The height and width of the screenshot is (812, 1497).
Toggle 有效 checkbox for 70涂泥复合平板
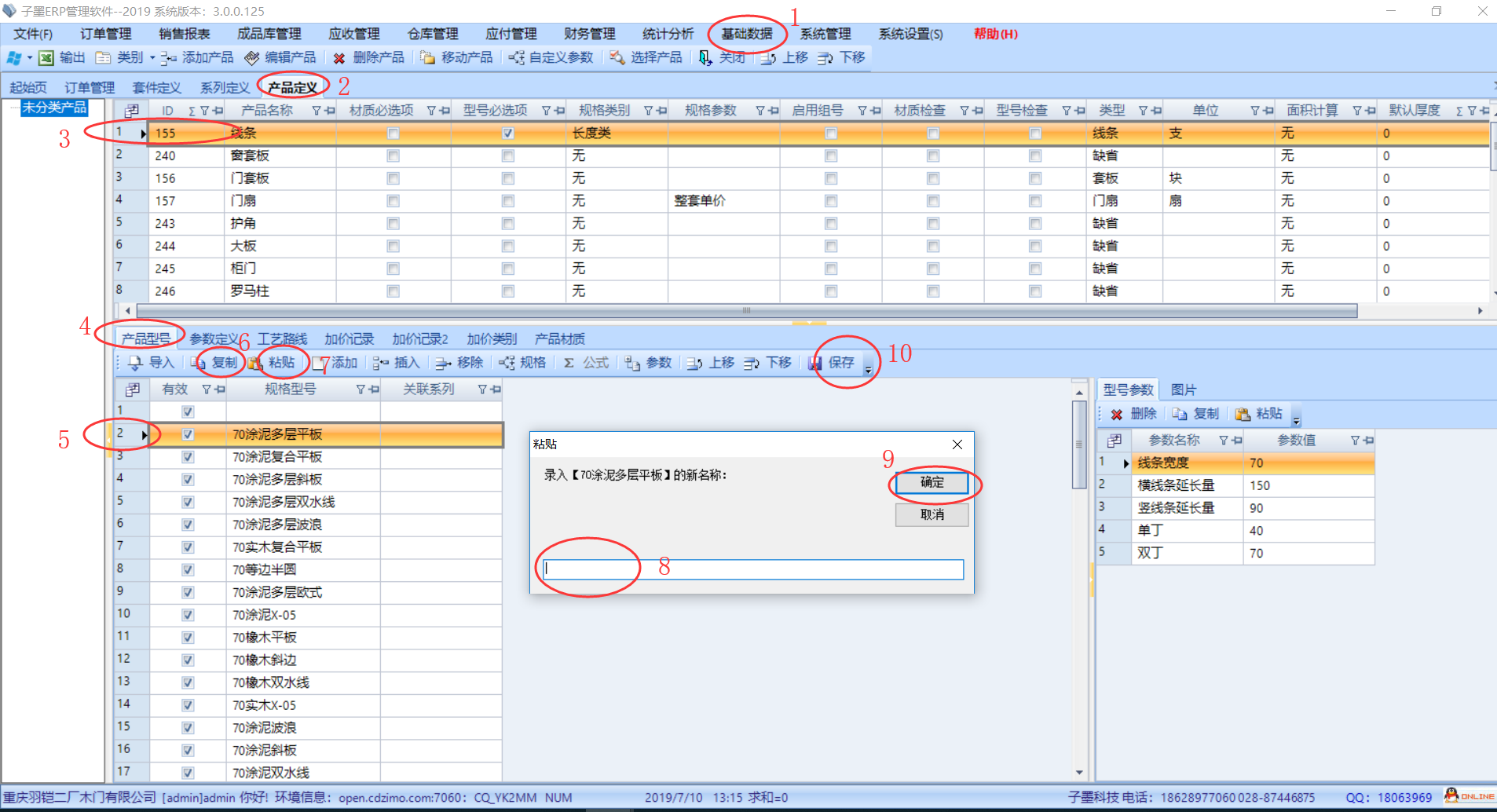click(188, 457)
